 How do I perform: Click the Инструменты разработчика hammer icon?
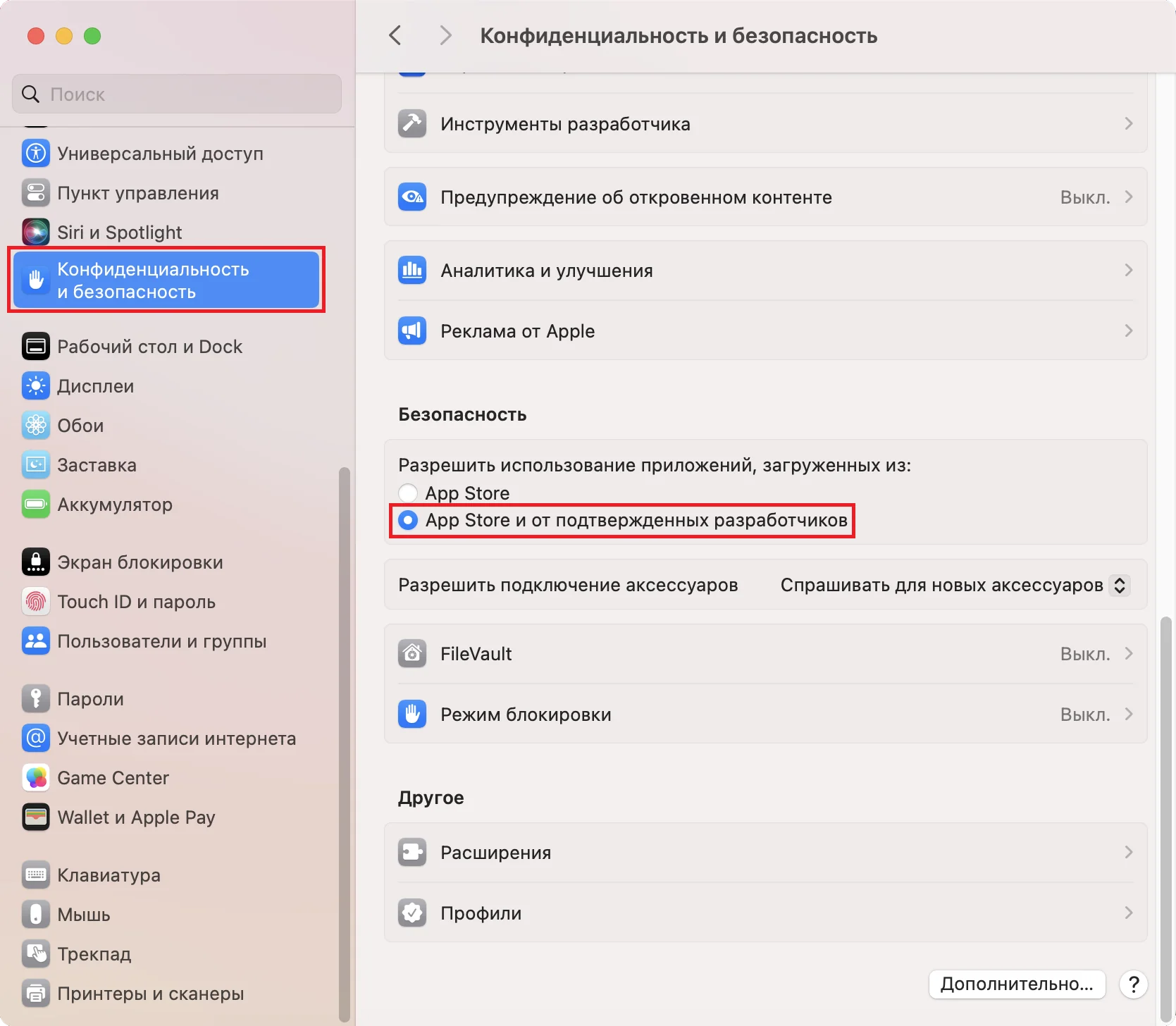pos(412,124)
